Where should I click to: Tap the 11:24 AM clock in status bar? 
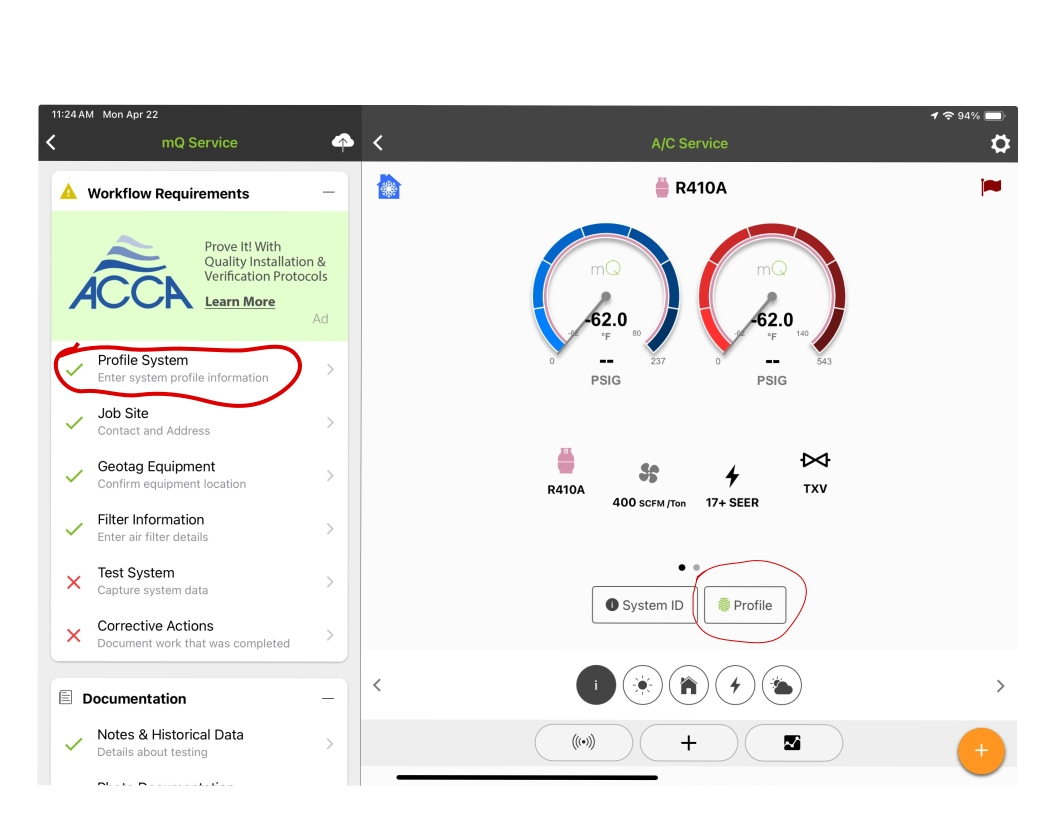click(x=73, y=114)
